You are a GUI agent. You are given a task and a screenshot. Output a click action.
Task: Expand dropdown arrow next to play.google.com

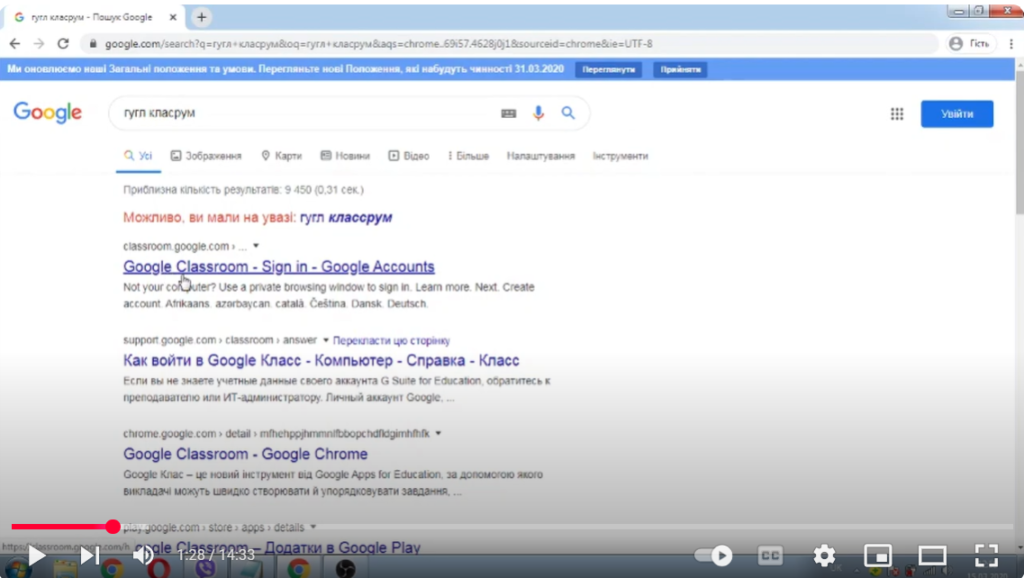click(313, 527)
